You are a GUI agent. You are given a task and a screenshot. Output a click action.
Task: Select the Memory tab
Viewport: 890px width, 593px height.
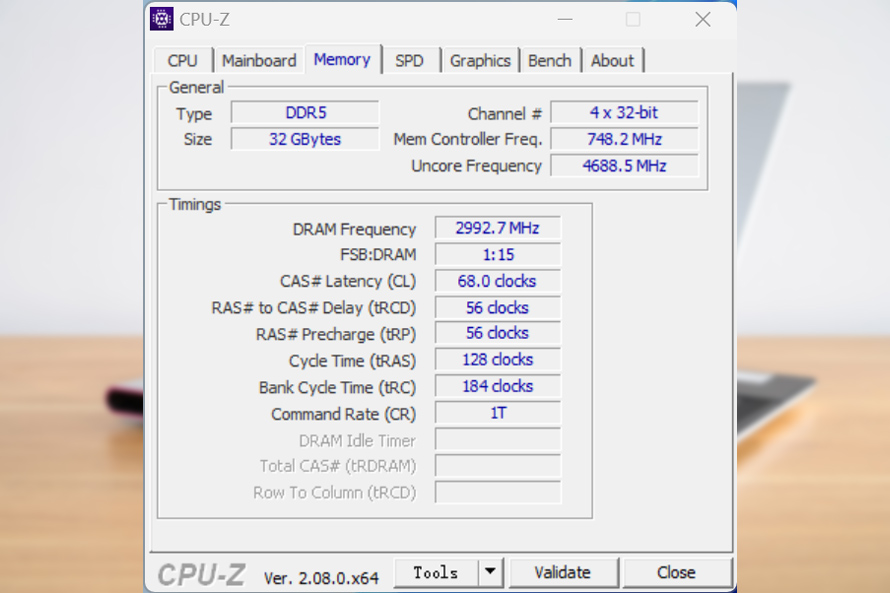[342, 59]
